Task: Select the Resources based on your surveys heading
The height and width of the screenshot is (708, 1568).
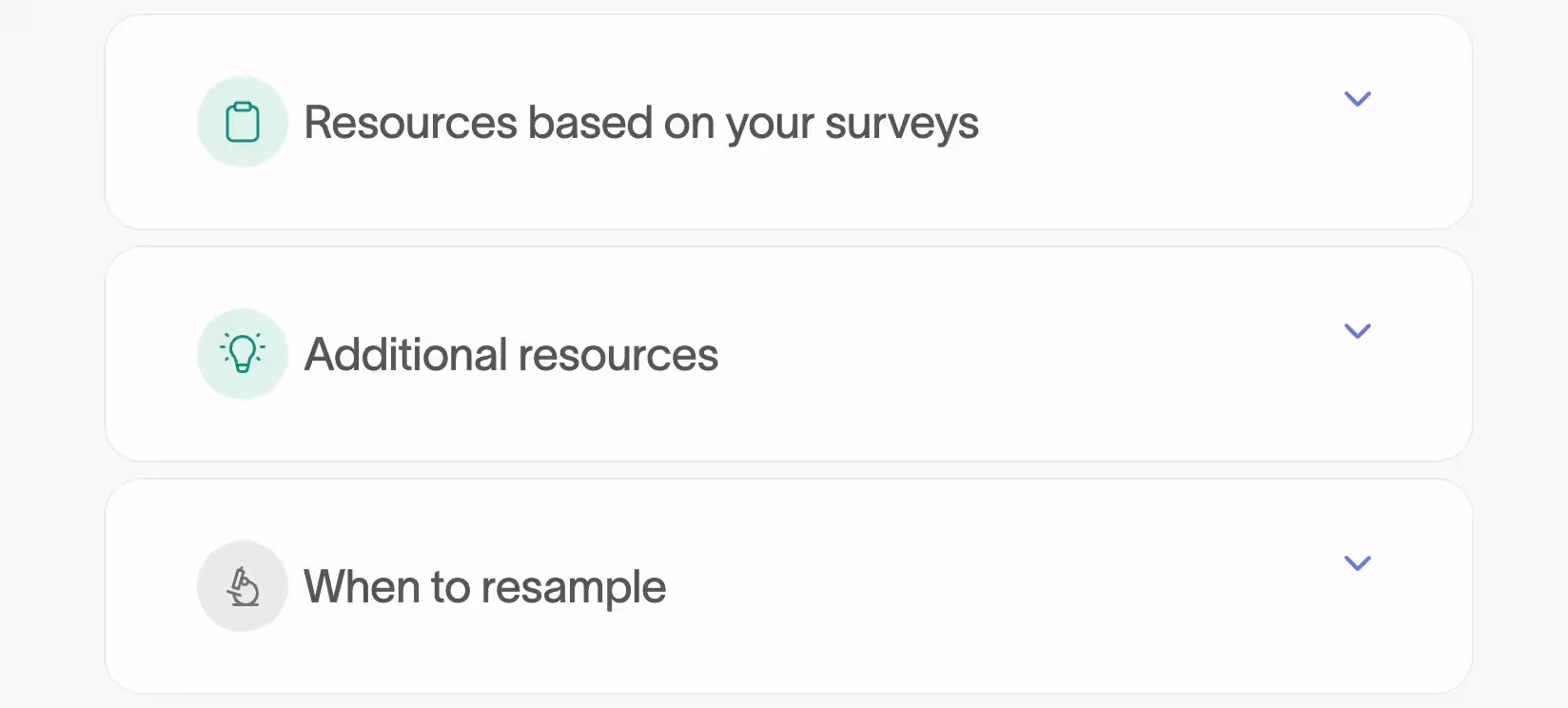Action: point(640,122)
